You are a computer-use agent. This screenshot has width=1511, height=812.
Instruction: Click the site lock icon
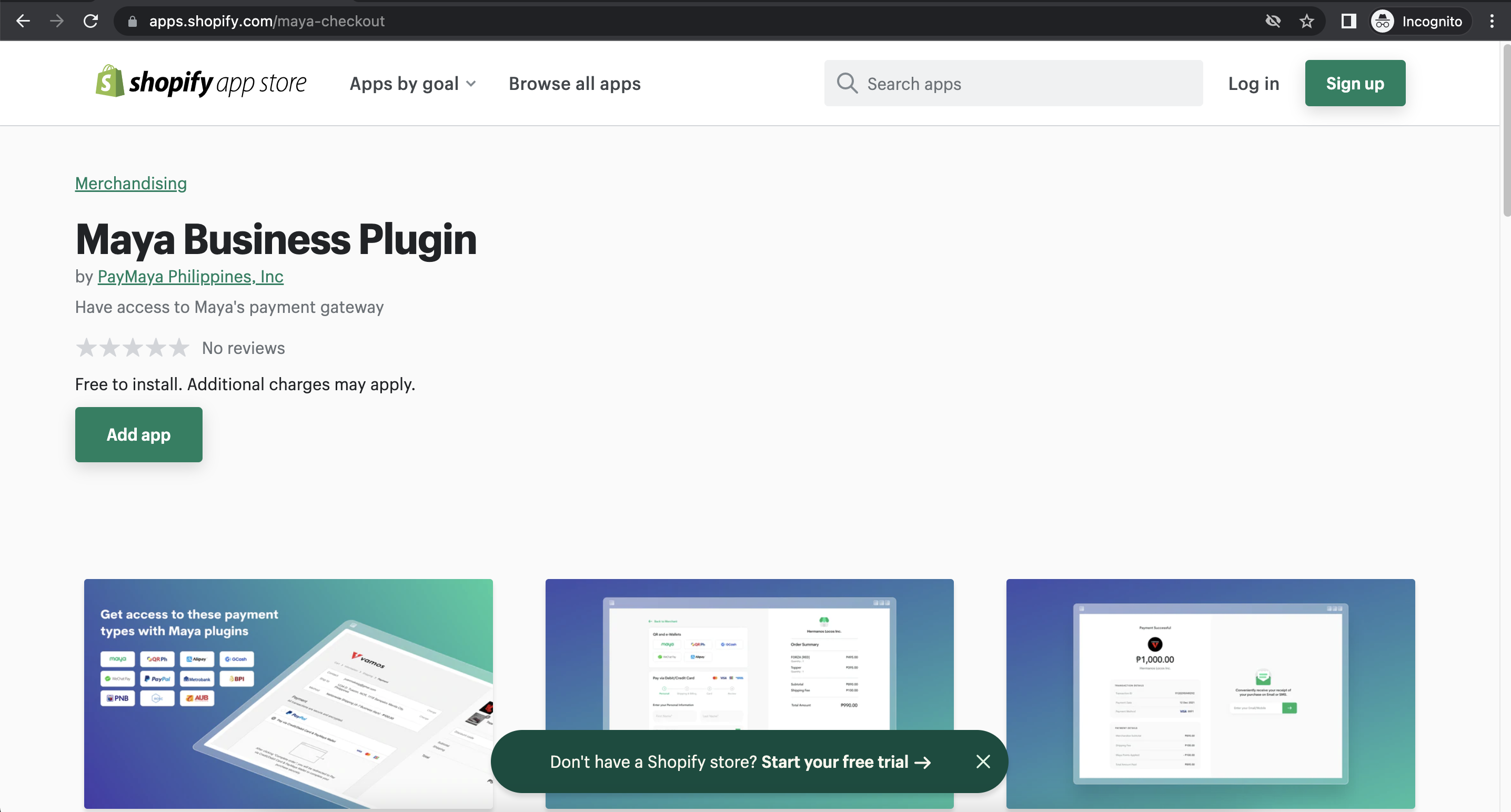133,21
